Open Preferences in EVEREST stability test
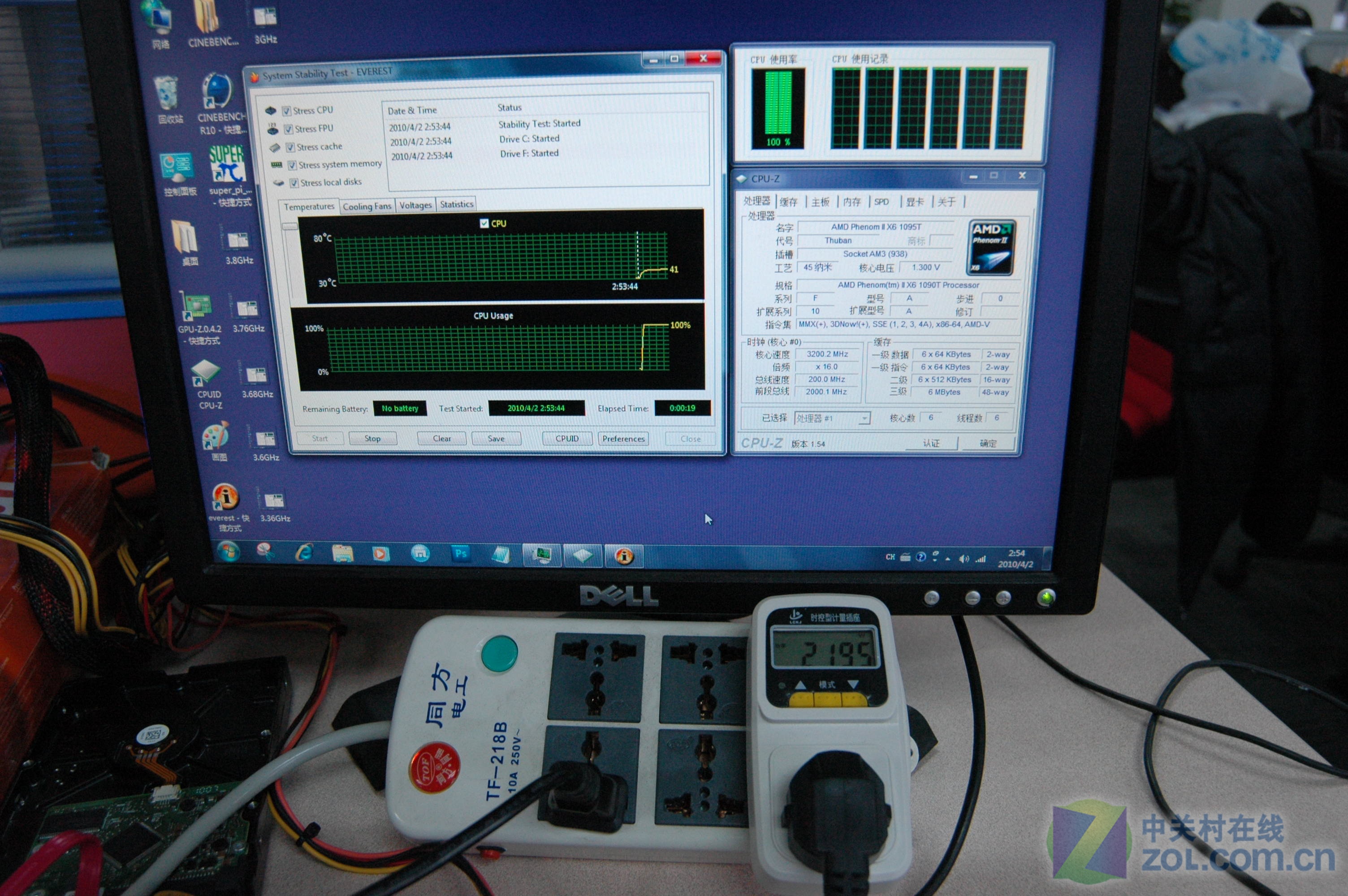 (x=623, y=438)
